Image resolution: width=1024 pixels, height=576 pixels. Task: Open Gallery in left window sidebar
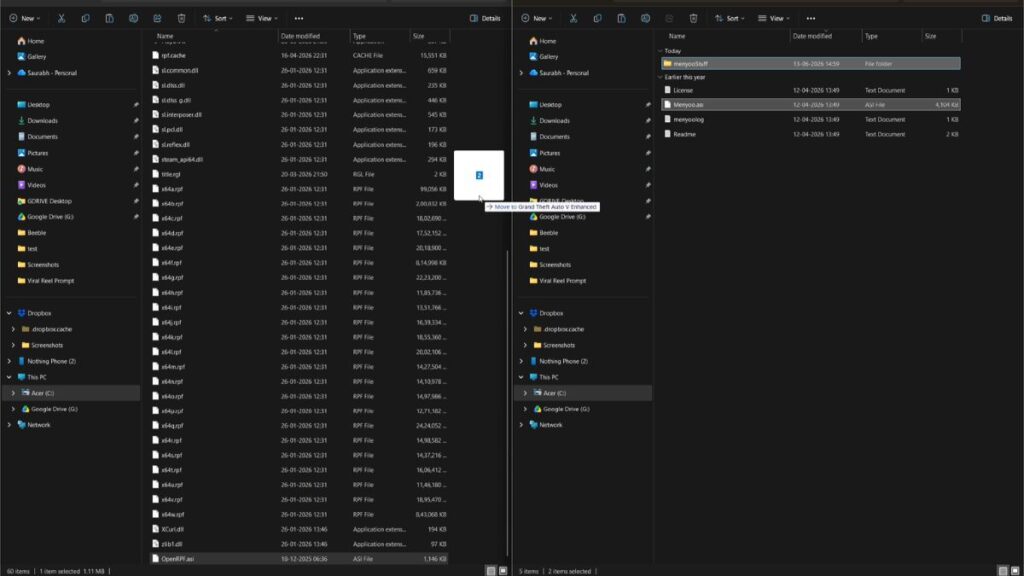tap(31, 57)
